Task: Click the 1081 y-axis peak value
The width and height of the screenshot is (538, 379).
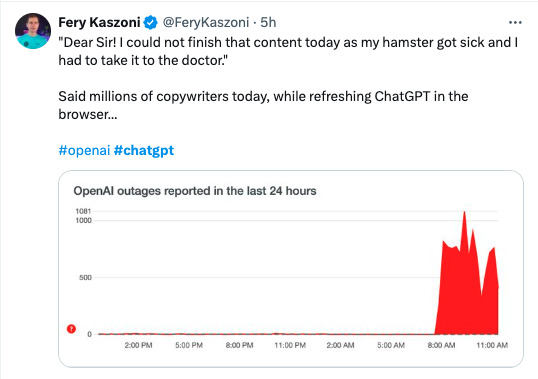Action: (x=83, y=211)
